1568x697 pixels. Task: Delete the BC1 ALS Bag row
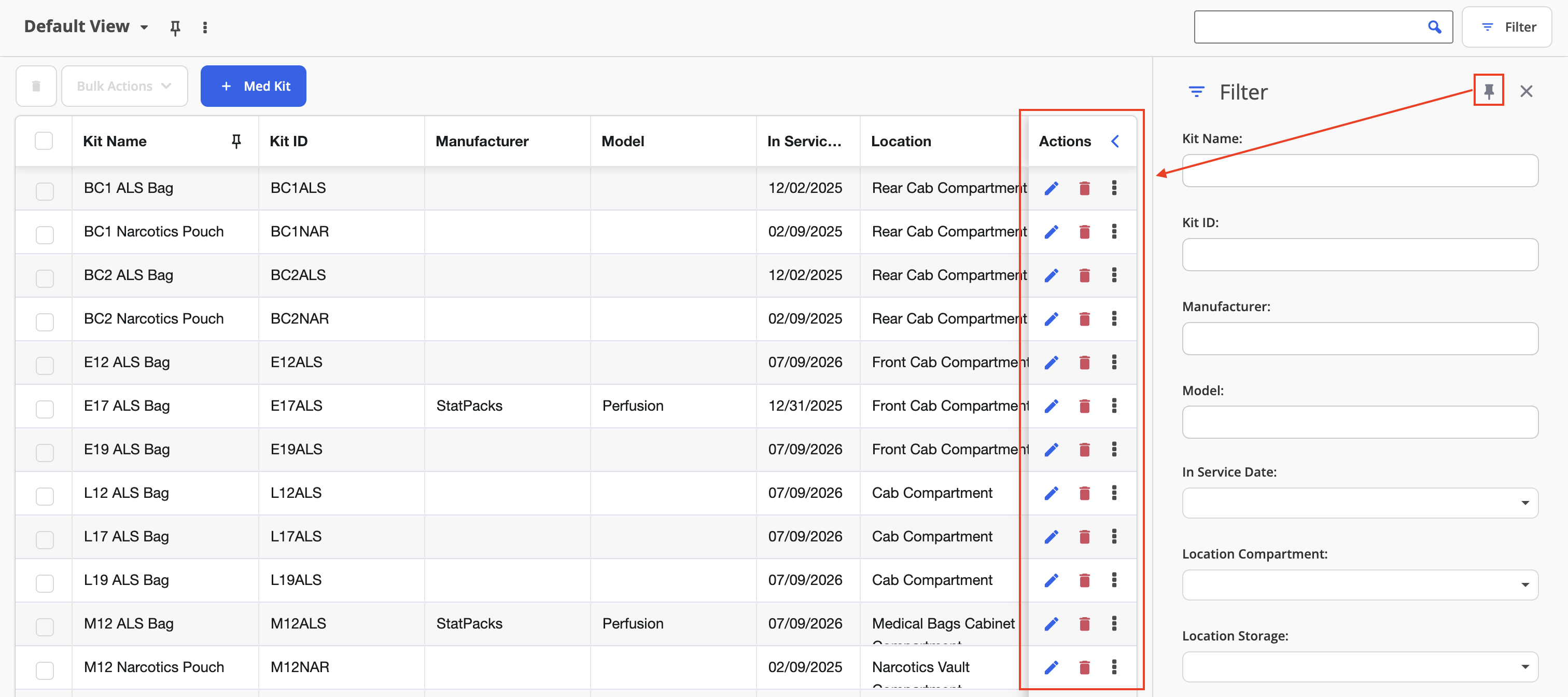pyautogui.click(x=1084, y=188)
